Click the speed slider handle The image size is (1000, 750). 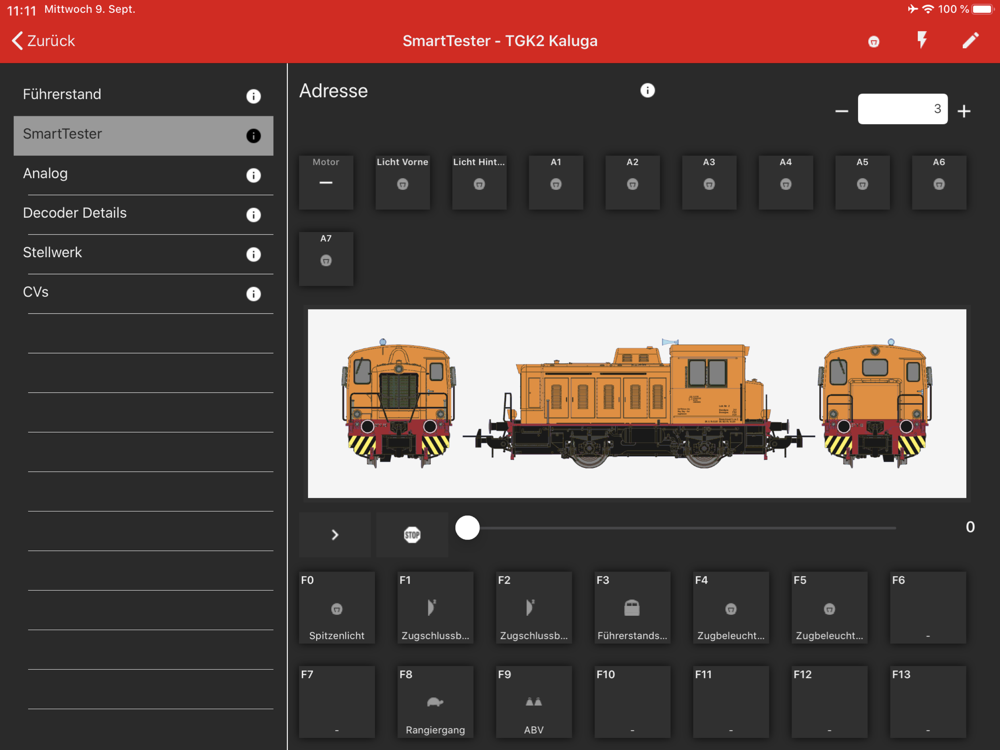pos(467,528)
